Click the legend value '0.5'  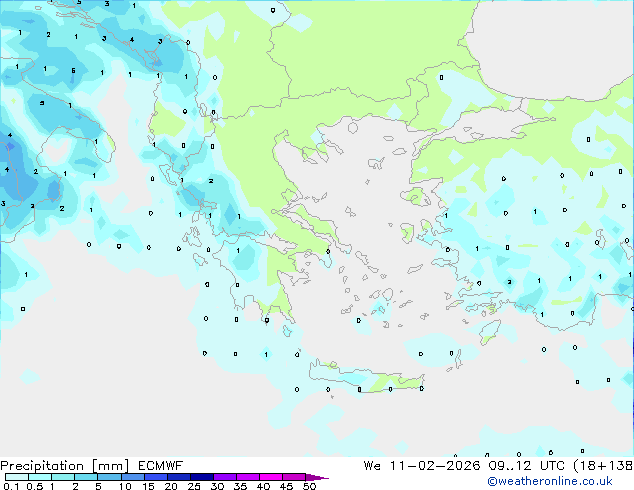coord(35,486)
